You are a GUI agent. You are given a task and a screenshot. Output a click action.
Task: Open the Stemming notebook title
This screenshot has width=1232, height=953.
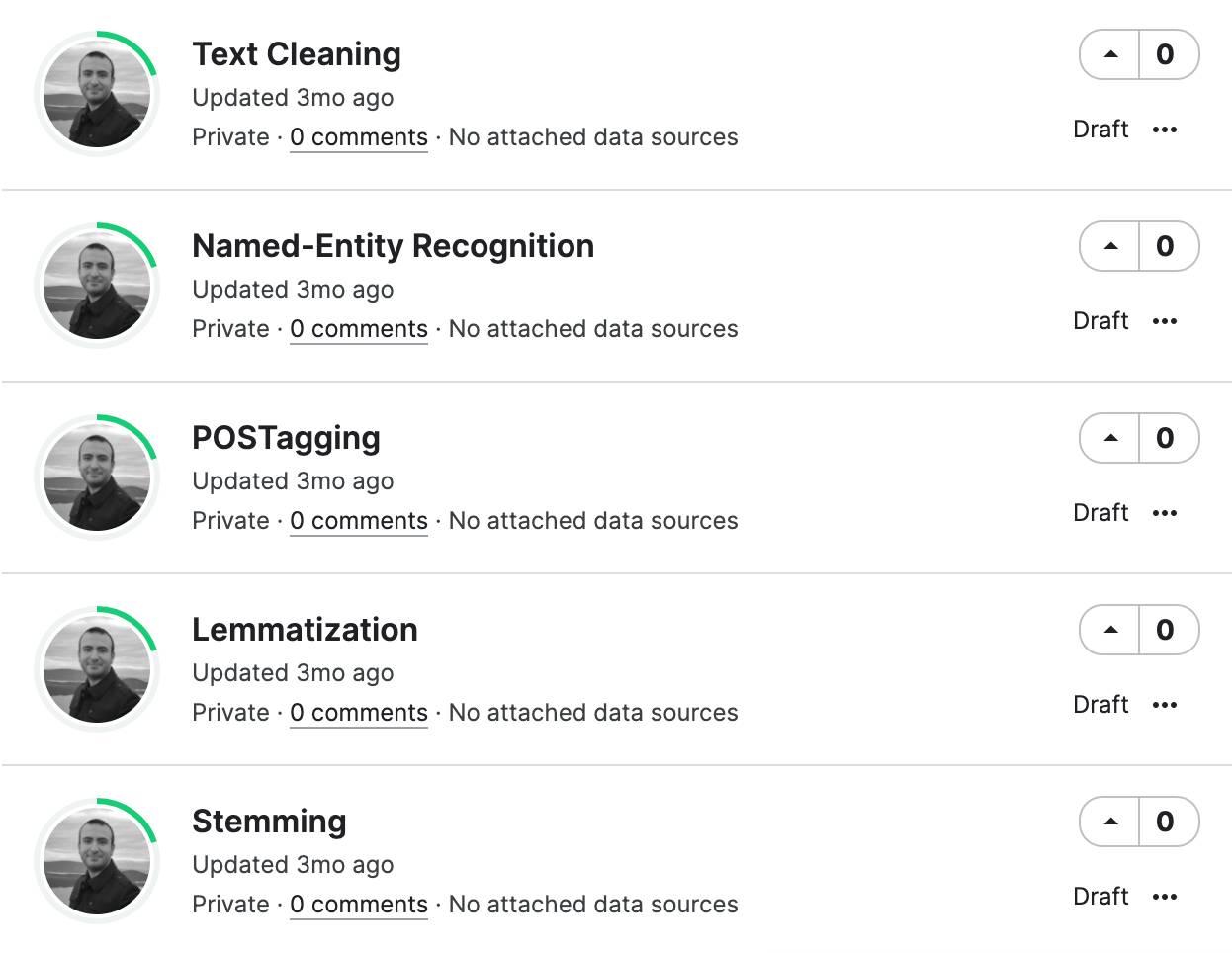click(269, 822)
